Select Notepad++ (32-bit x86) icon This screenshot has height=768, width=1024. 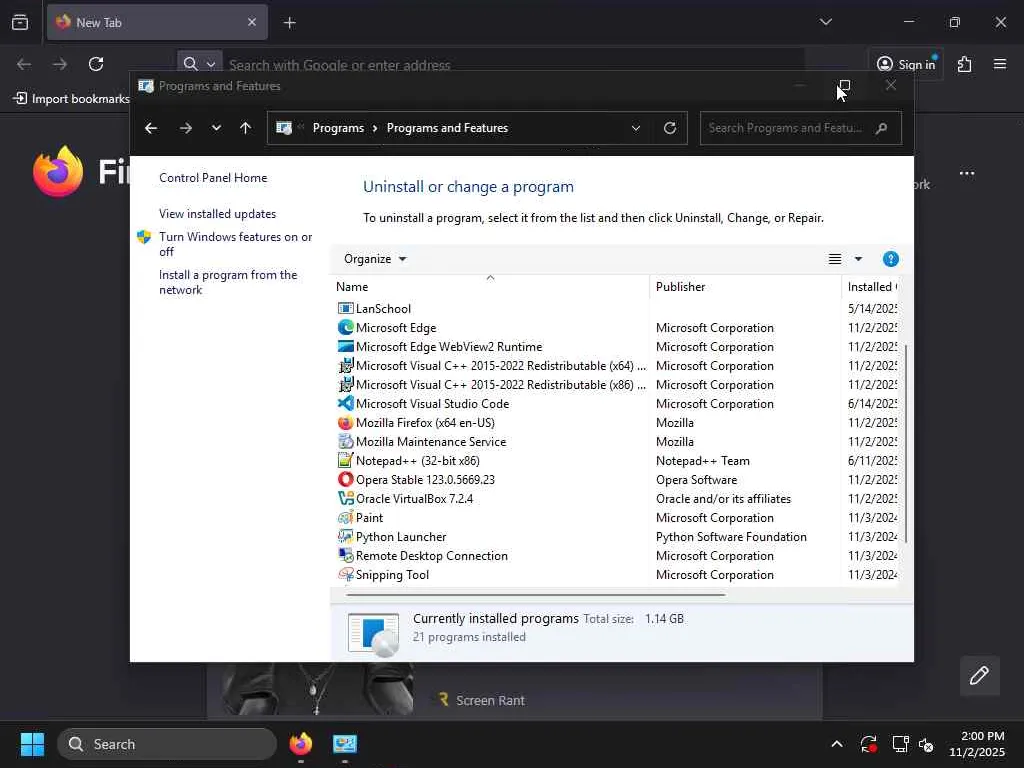click(x=345, y=460)
